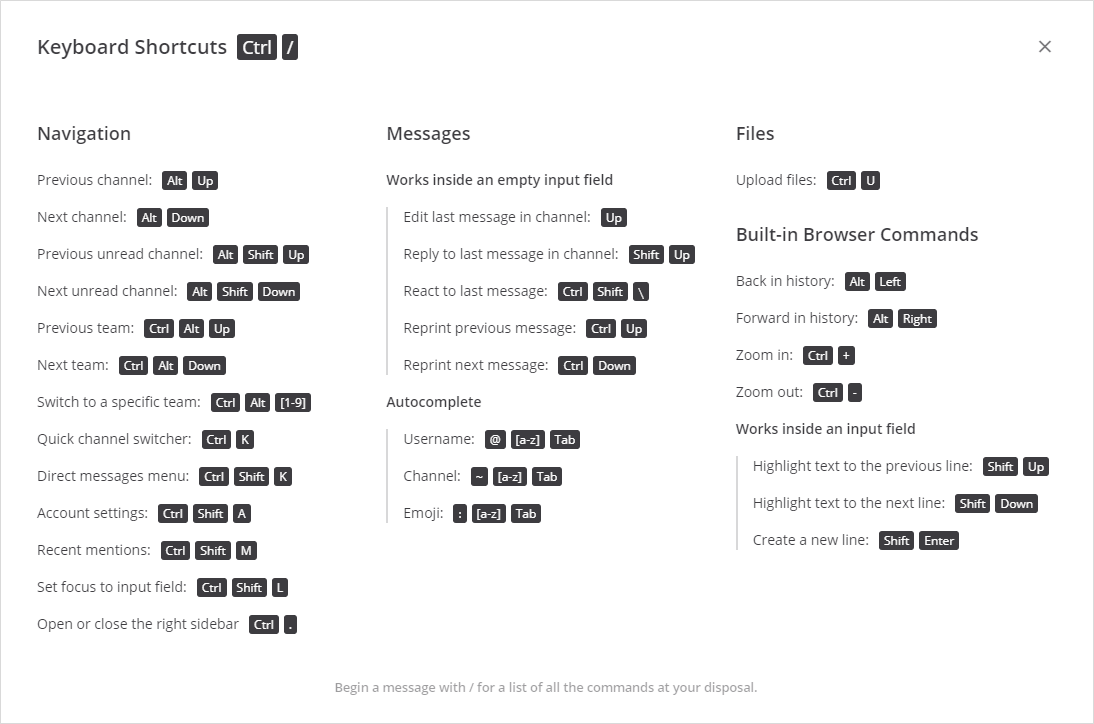Click the Ctrl key badge in the title

pos(257,48)
